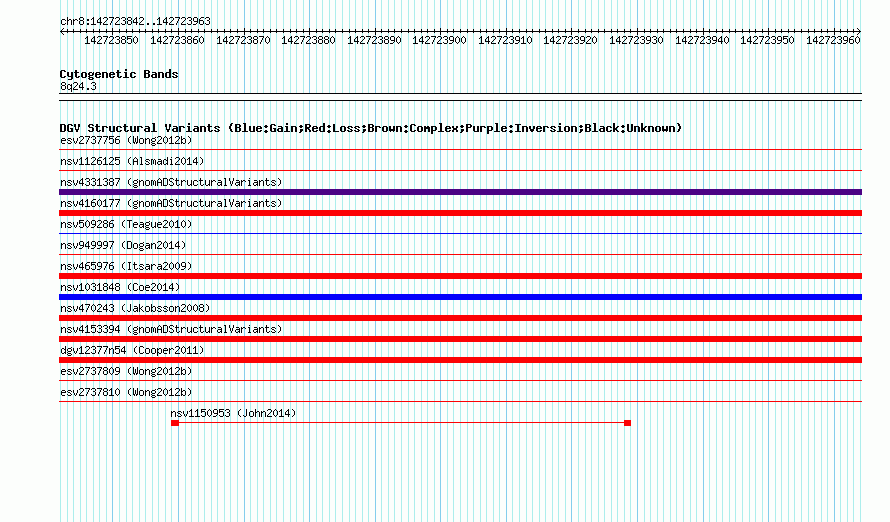Click the thick red loss bar under nsv4160177
This screenshot has width=890, height=522.
(x=460, y=213)
